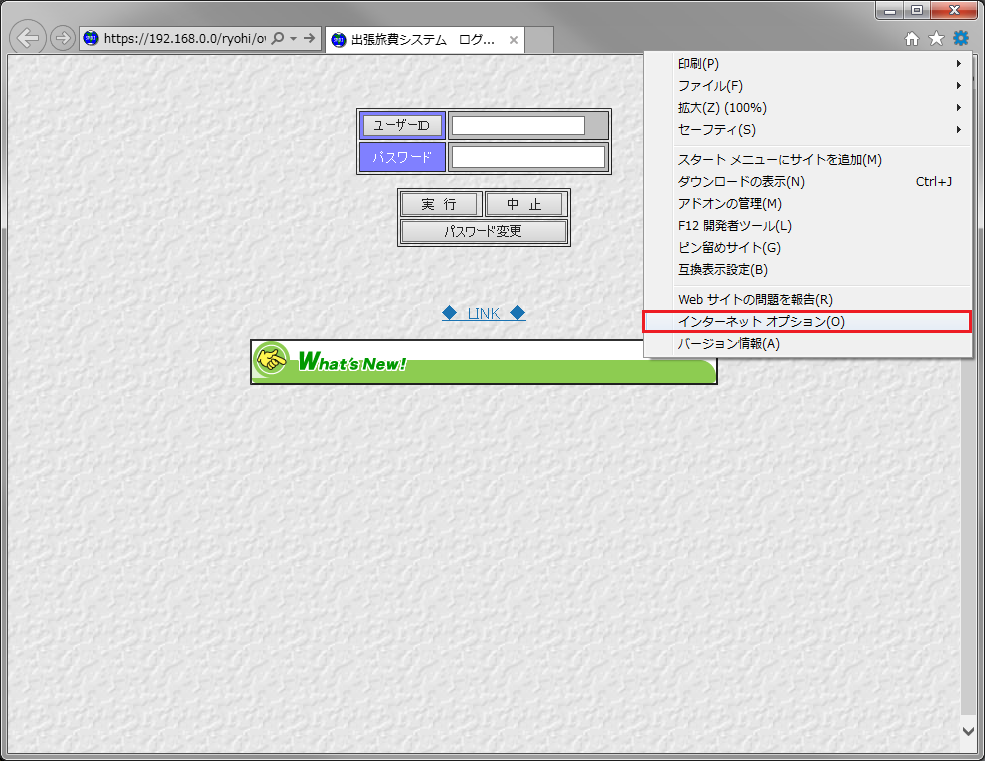This screenshot has height=761, width=985.
Task: Open the 拡大(Z) (100%) submenu
Action: click(807, 107)
